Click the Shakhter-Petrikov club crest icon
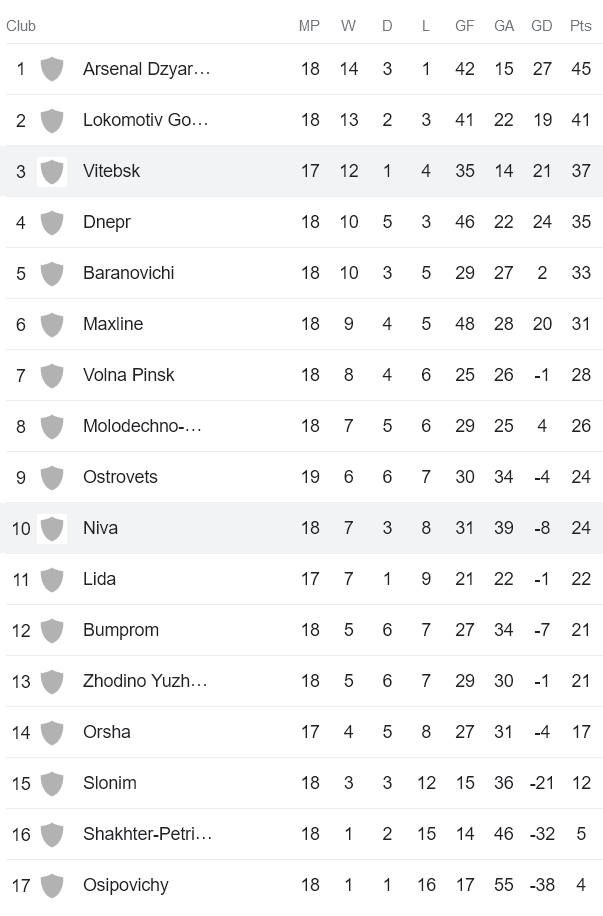 point(52,834)
